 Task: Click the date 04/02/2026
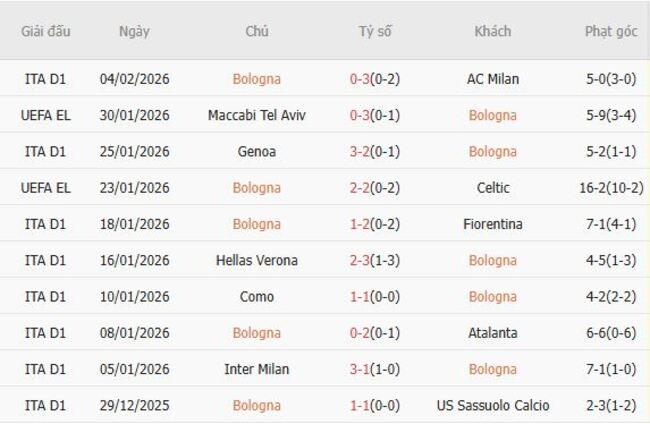tap(134, 79)
